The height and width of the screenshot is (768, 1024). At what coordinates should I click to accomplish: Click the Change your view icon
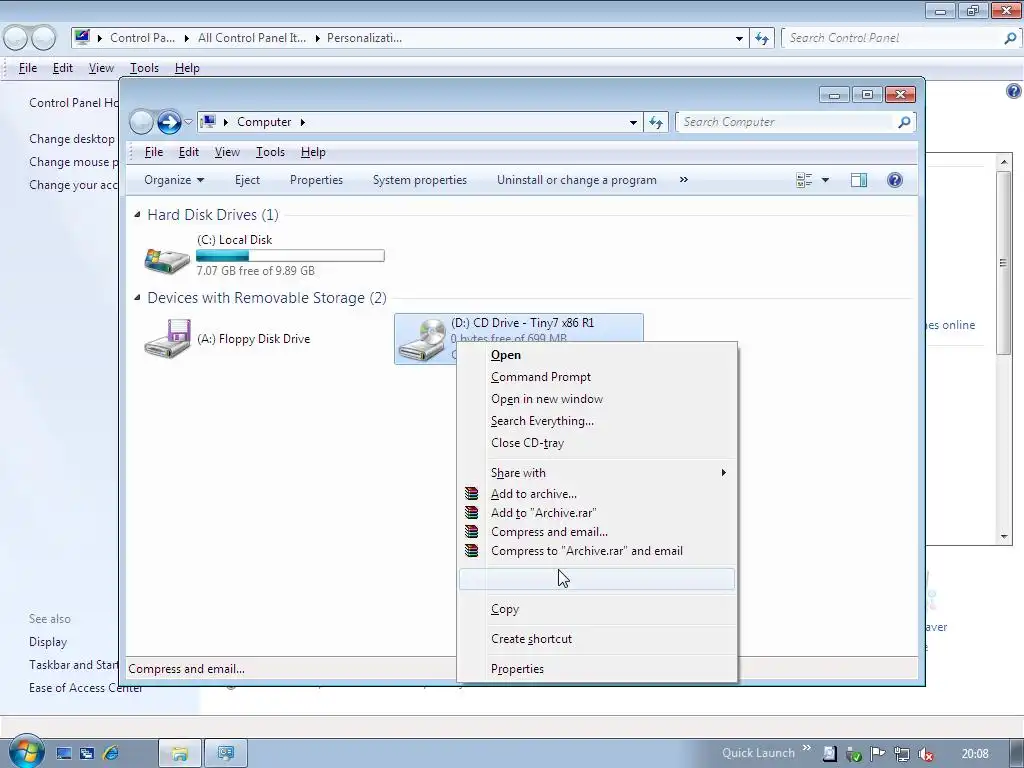804,180
